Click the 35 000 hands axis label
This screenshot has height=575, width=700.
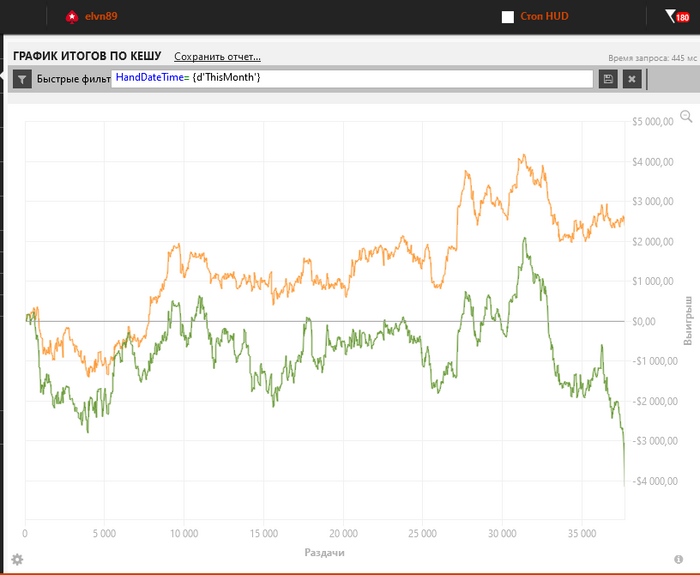pyautogui.click(x=582, y=533)
